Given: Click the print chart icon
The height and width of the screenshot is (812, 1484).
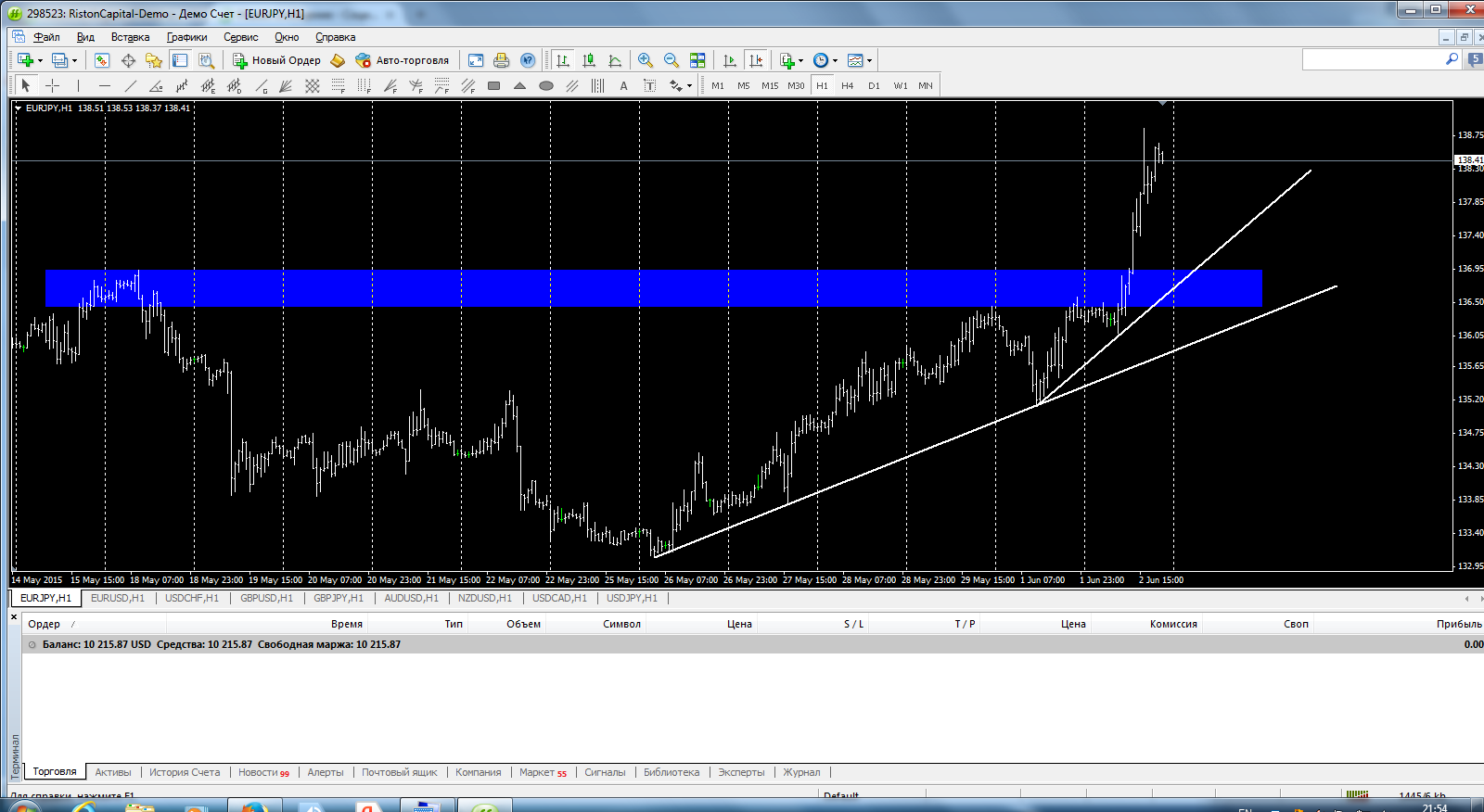Looking at the screenshot, I should tap(502, 60).
